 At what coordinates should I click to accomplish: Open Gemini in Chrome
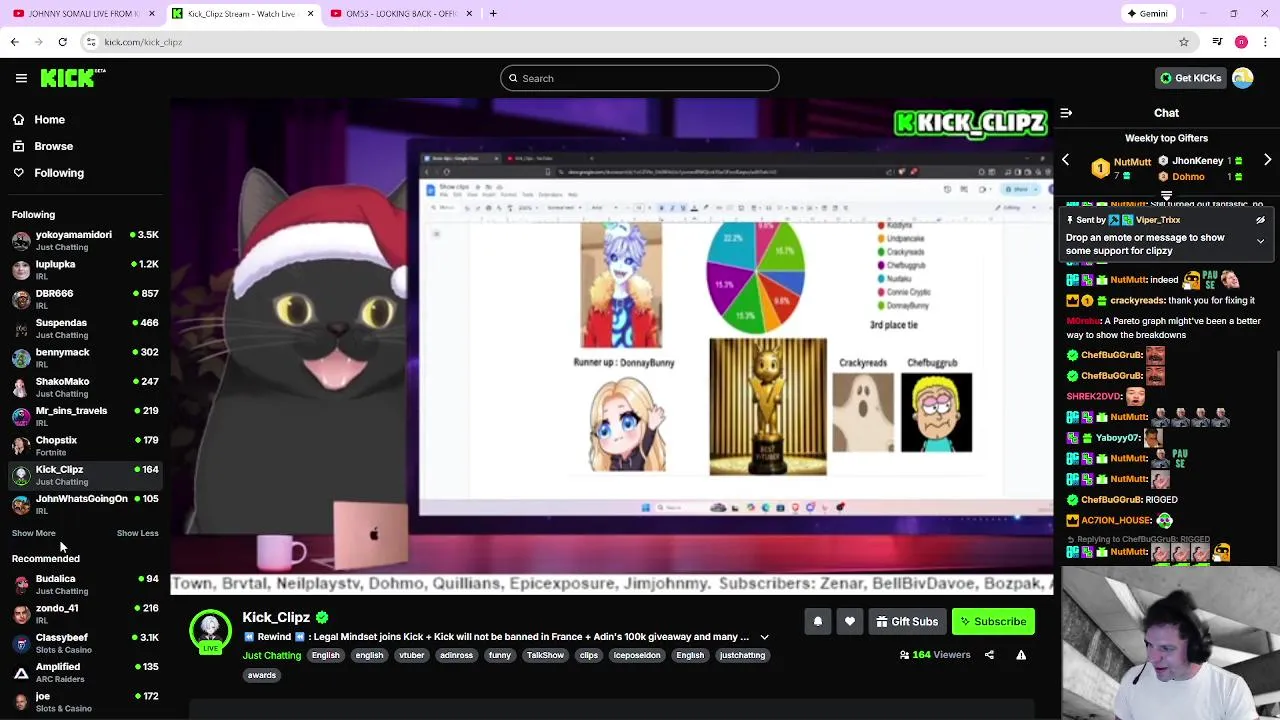point(1147,14)
